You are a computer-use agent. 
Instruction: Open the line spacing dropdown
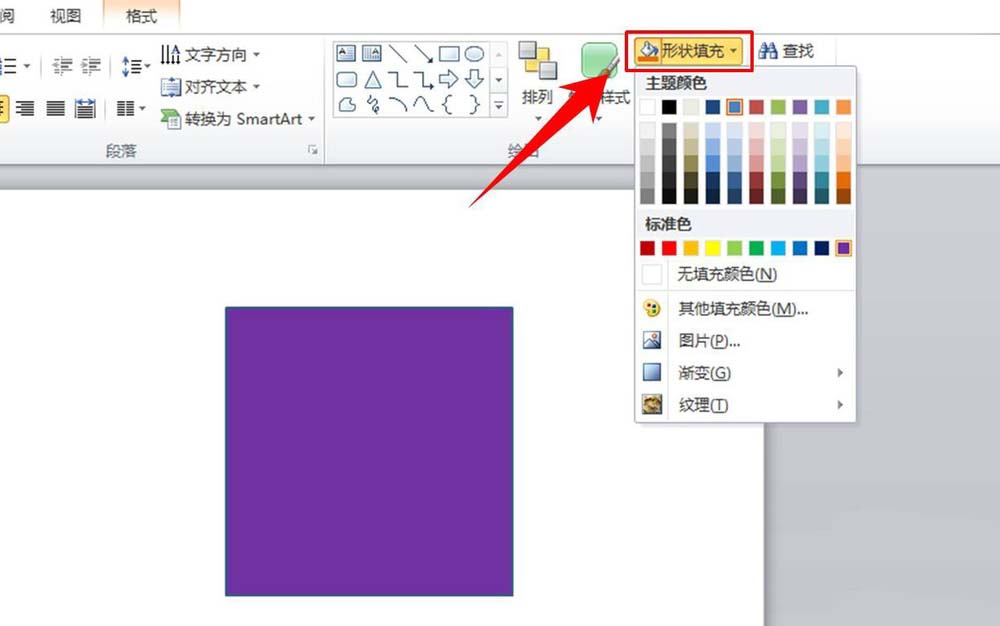pyautogui.click(x=136, y=66)
